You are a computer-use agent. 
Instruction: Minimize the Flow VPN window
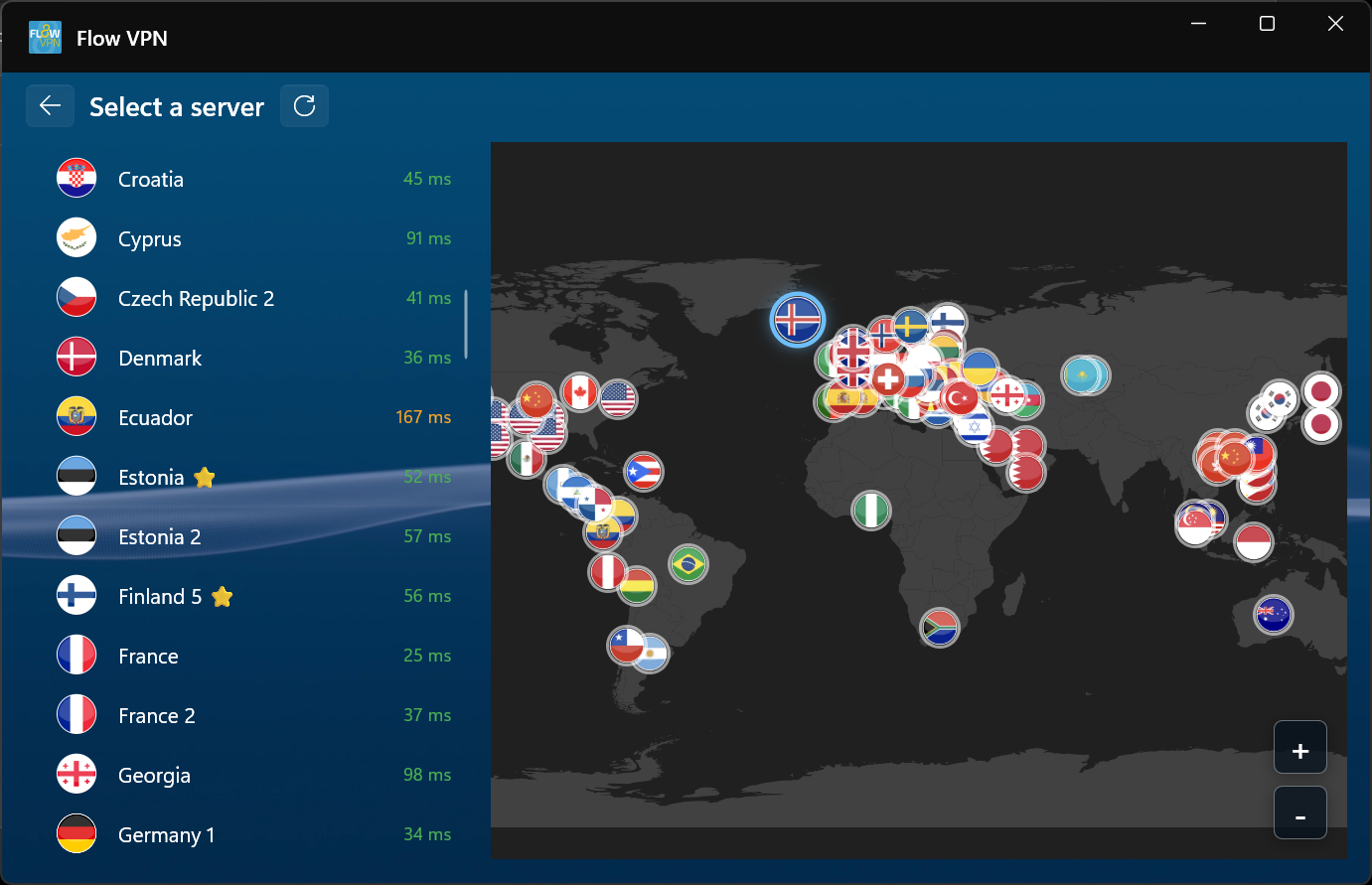(x=1198, y=24)
